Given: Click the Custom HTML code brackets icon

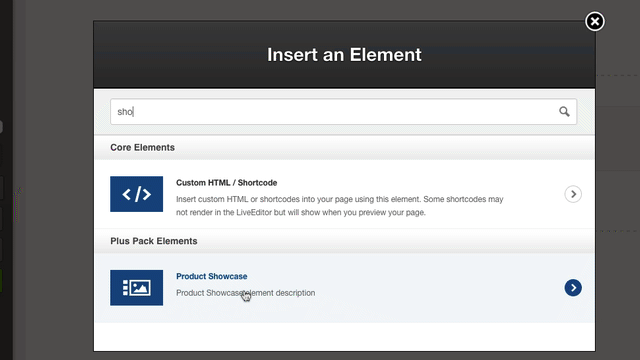Looking at the screenshot, I should (136, 194).
